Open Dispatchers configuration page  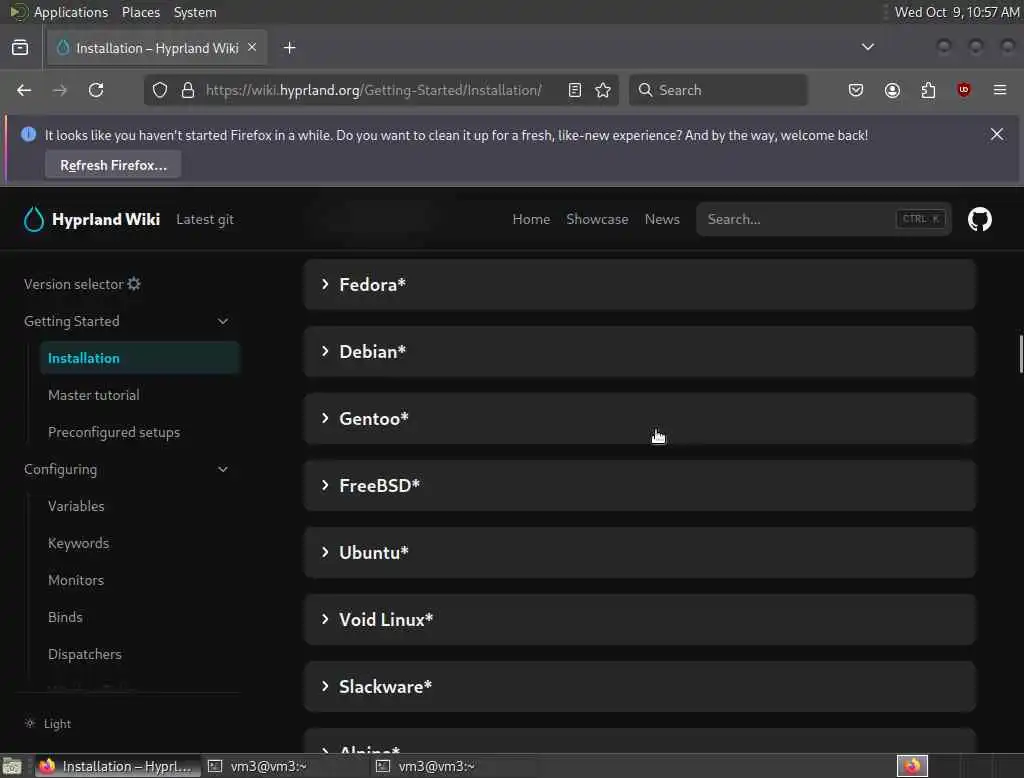click(x=85, y=655)
